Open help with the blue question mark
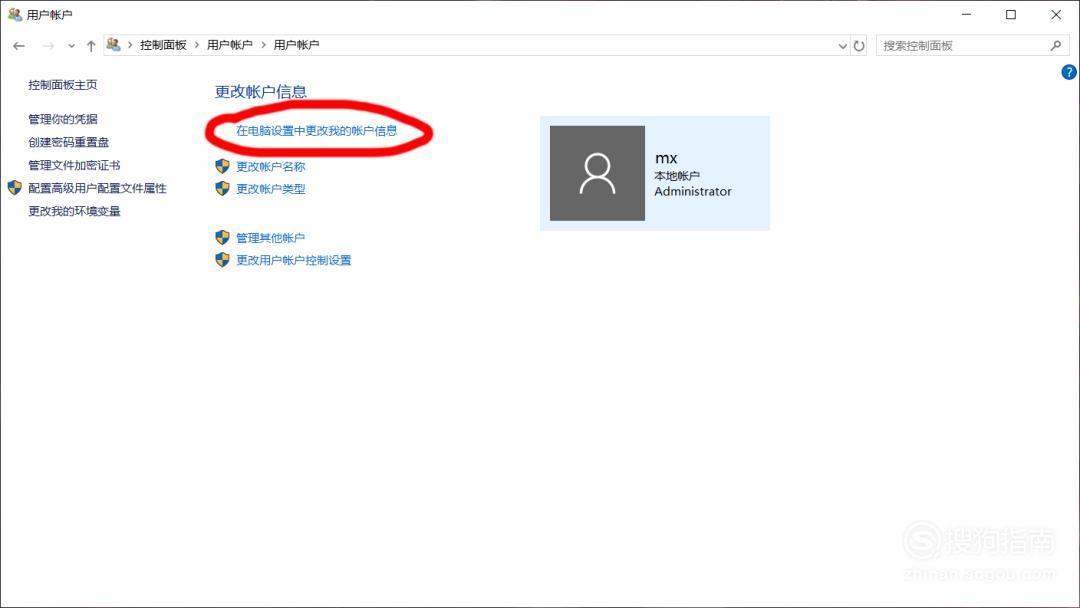Viewport: 1080px width, 608px height. click(x=1068, y=72)
